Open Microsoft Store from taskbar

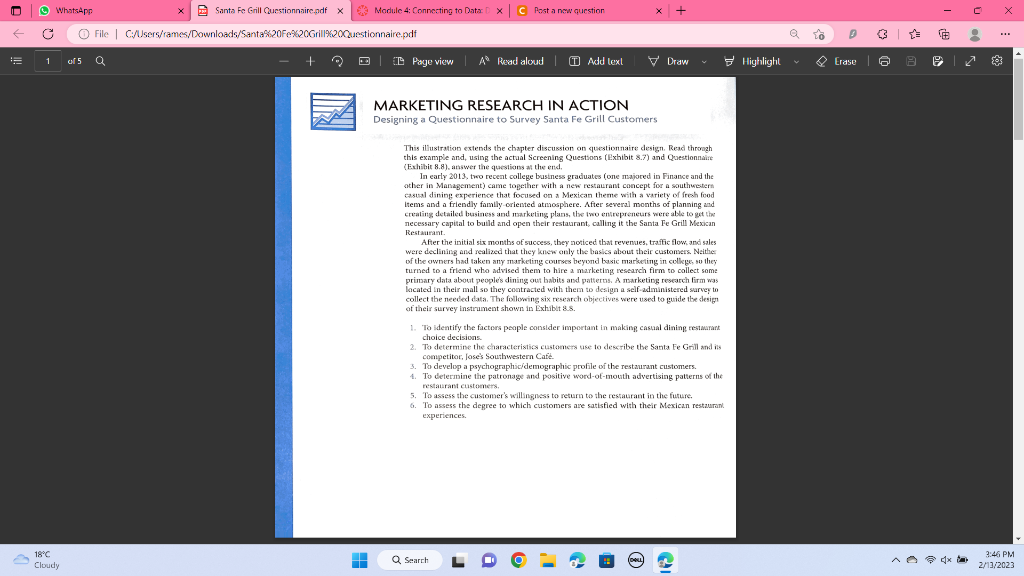pos(607,560)
